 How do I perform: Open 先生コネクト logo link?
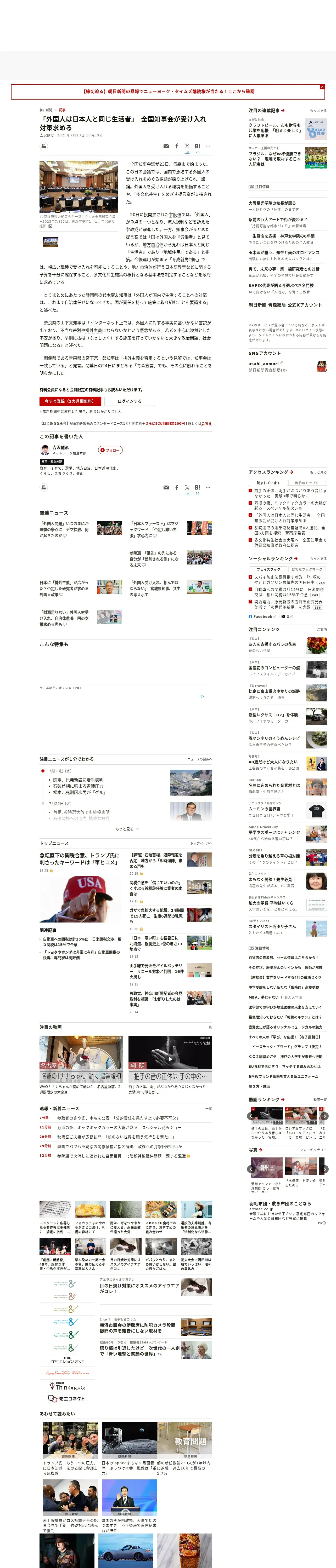tap(67, 1399)
